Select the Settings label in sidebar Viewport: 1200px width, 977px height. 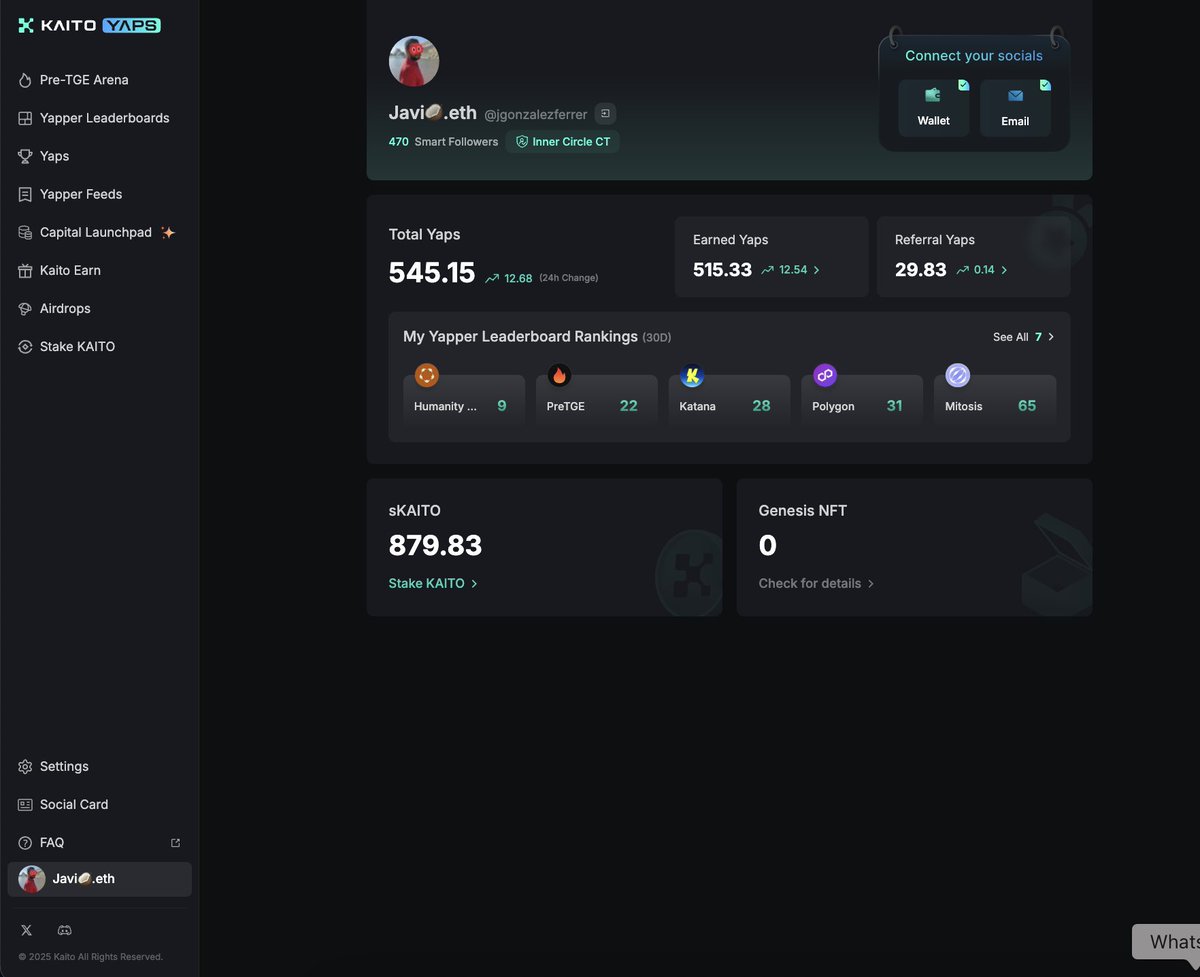pyautogui.click(x=64, y=766)
